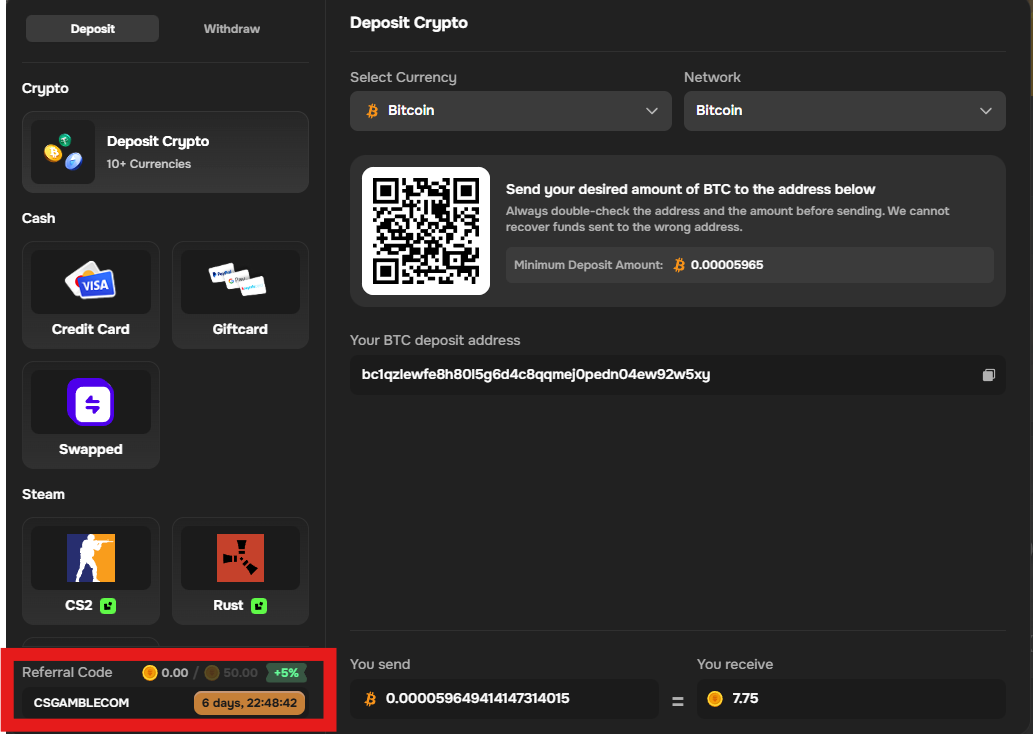
Task: Switch to the Withdraw tab
Action: pyautogui.click(x=231, y=28)
